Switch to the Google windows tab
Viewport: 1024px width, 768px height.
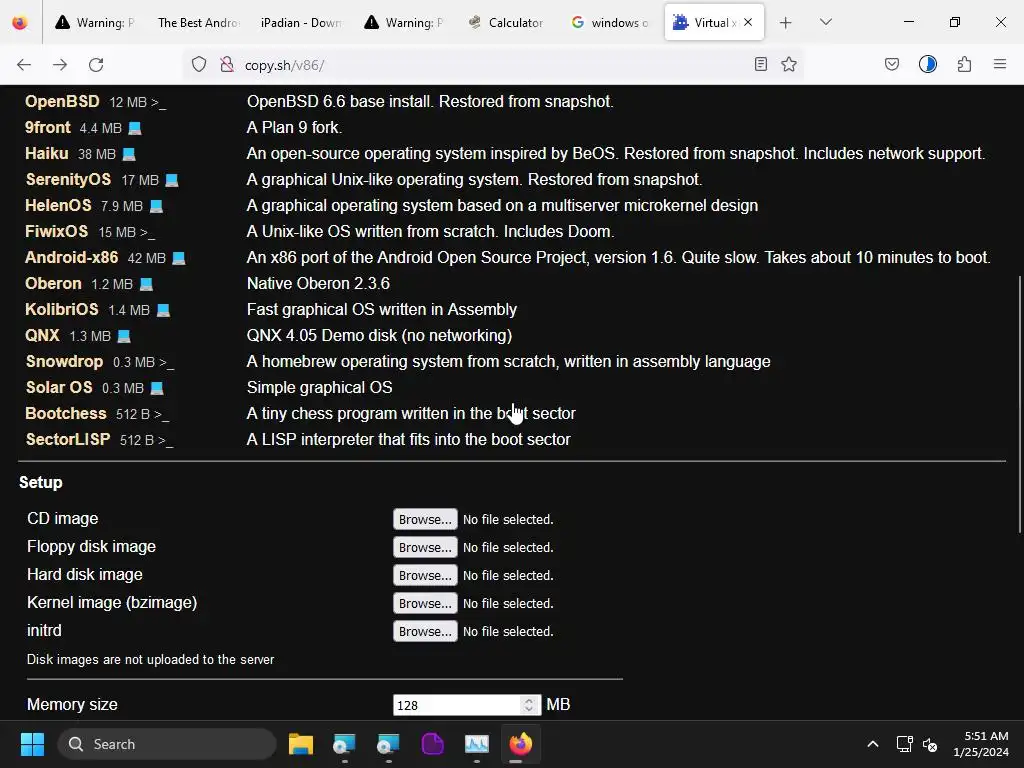pyautogui.click(x=609, y=22)
